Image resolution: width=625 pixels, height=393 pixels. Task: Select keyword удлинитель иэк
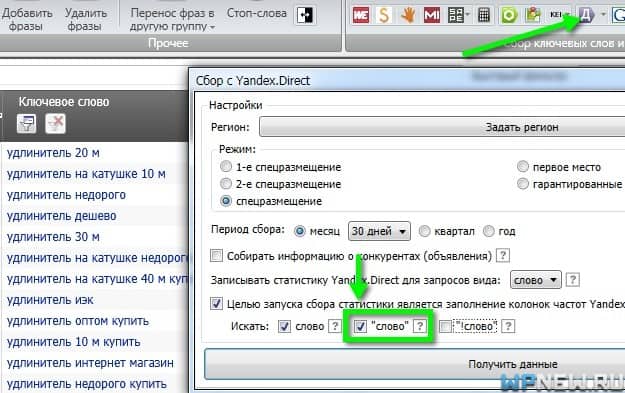(50, 300)
